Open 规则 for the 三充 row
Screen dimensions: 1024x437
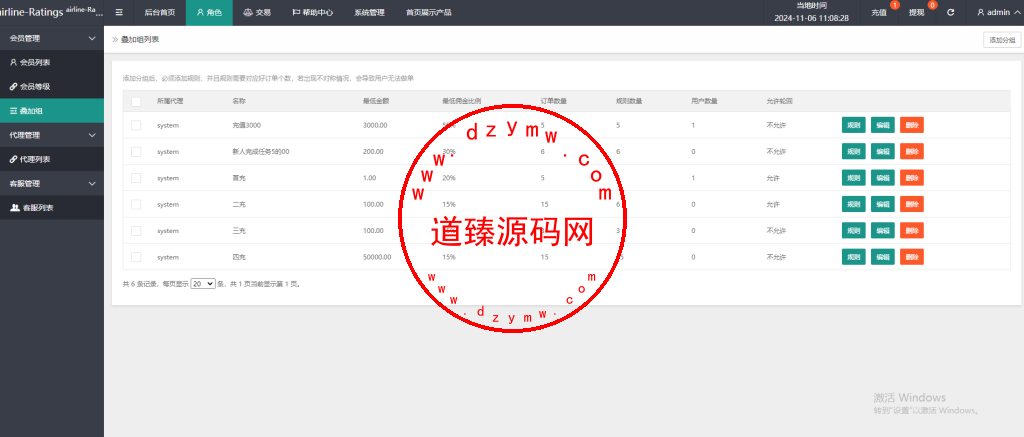854,231
